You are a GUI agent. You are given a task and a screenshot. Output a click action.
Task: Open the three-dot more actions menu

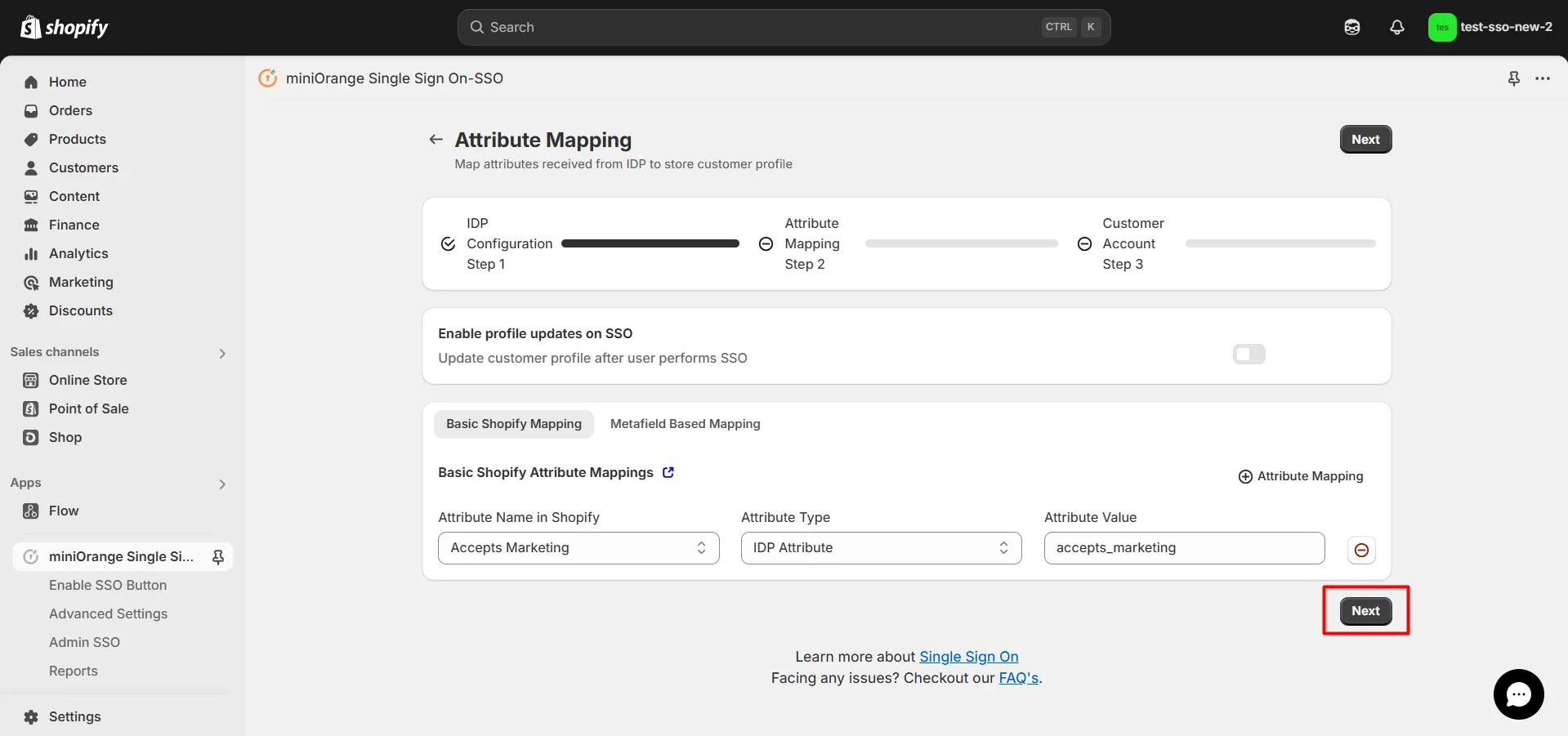(x=1543, y=78)
